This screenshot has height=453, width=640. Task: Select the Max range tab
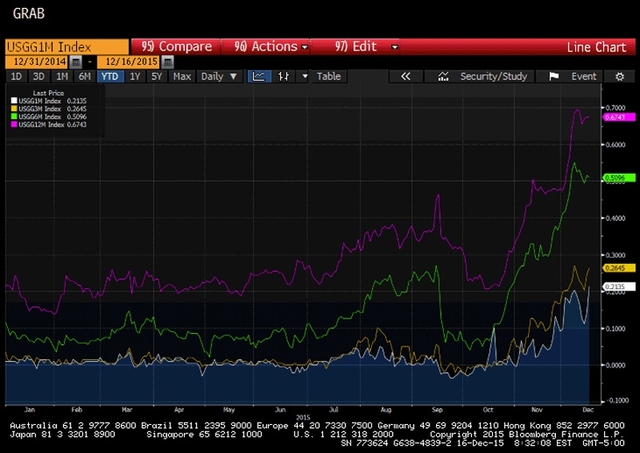[182, 76]
